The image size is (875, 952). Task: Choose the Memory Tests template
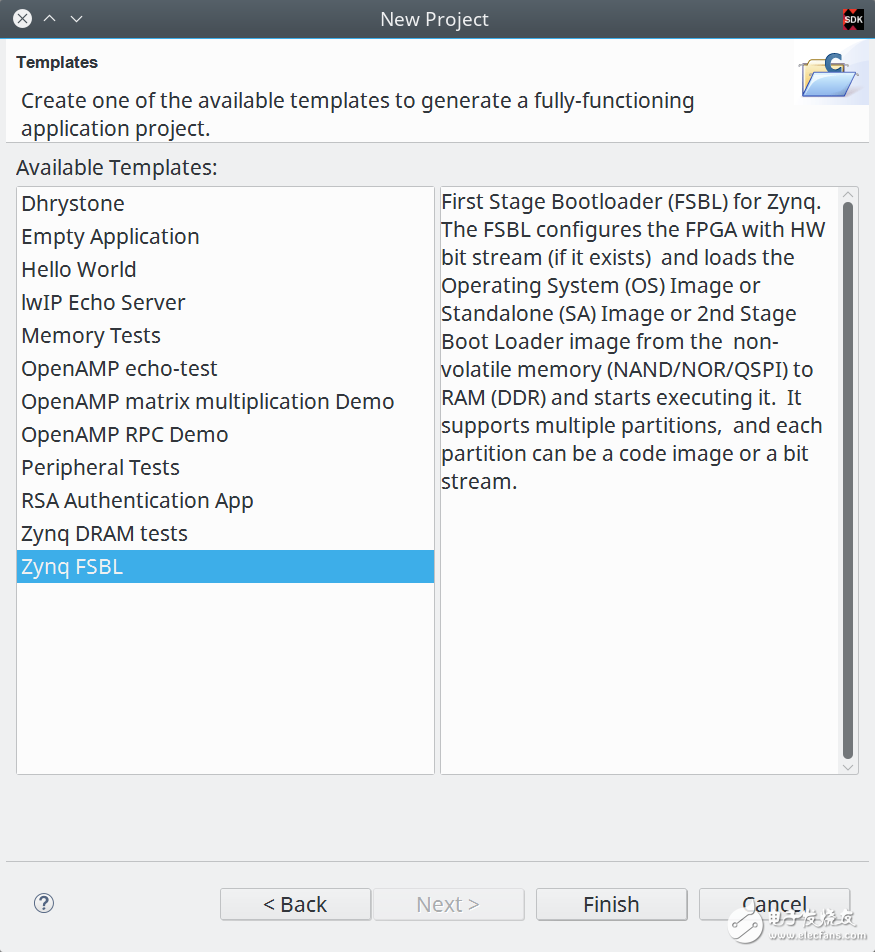click(x=91, y=335)
